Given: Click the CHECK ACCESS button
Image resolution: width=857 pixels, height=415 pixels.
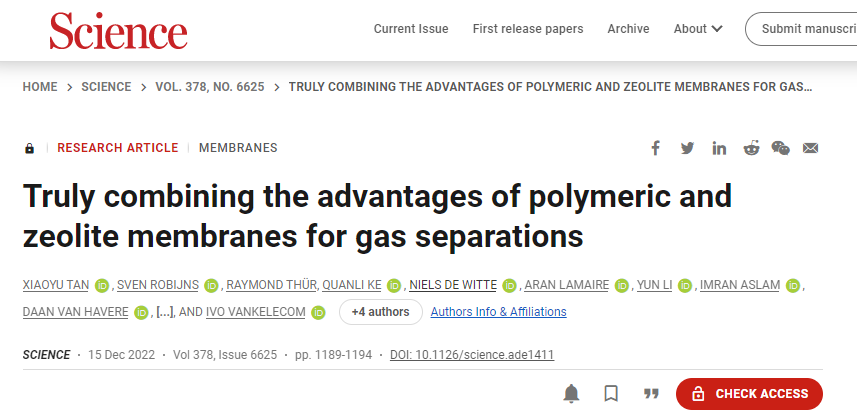Looking at the screenshot, I should 749,394.
